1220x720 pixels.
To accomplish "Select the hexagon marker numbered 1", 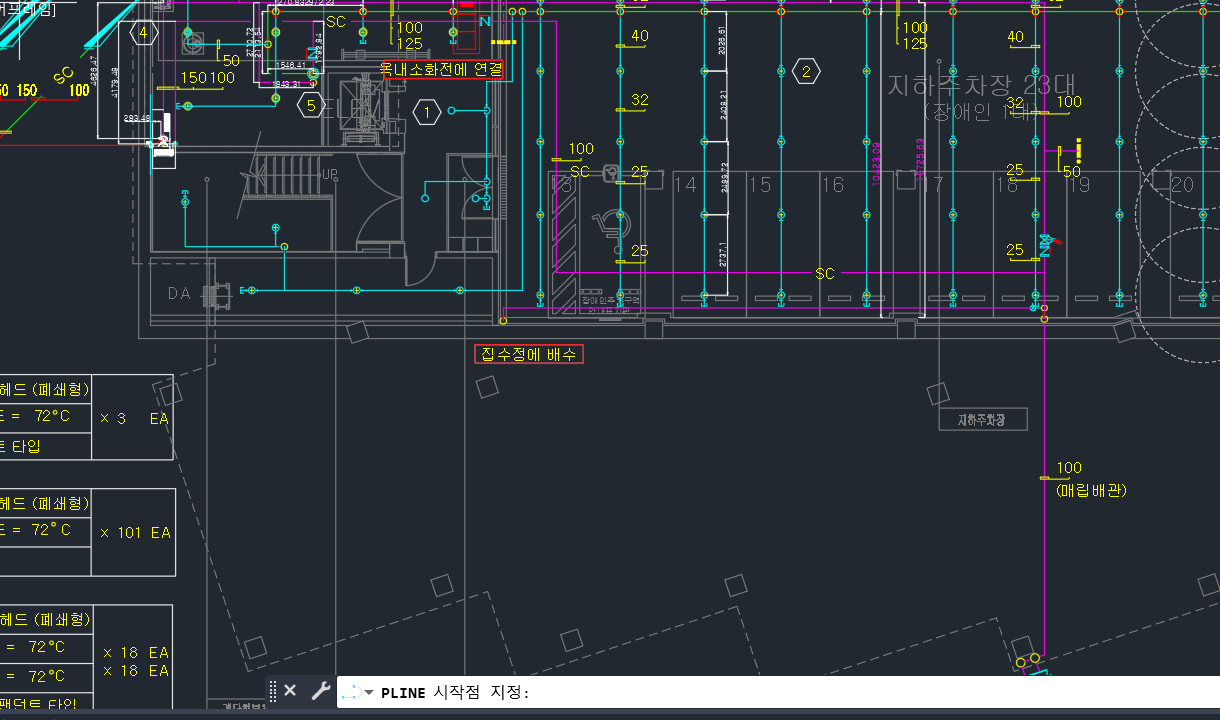I will (427, 113).
